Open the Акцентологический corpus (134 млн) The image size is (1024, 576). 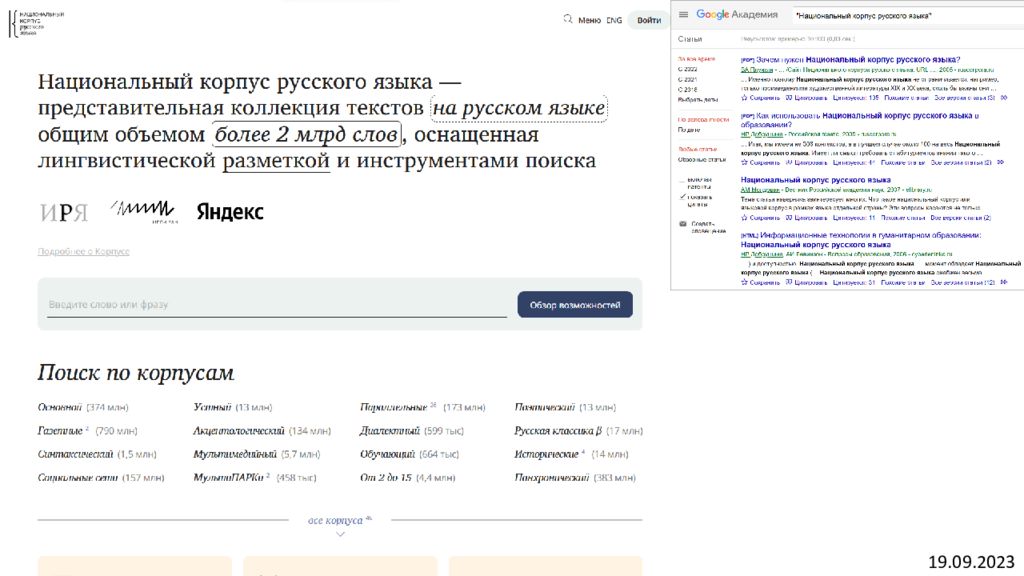point(262,430)
